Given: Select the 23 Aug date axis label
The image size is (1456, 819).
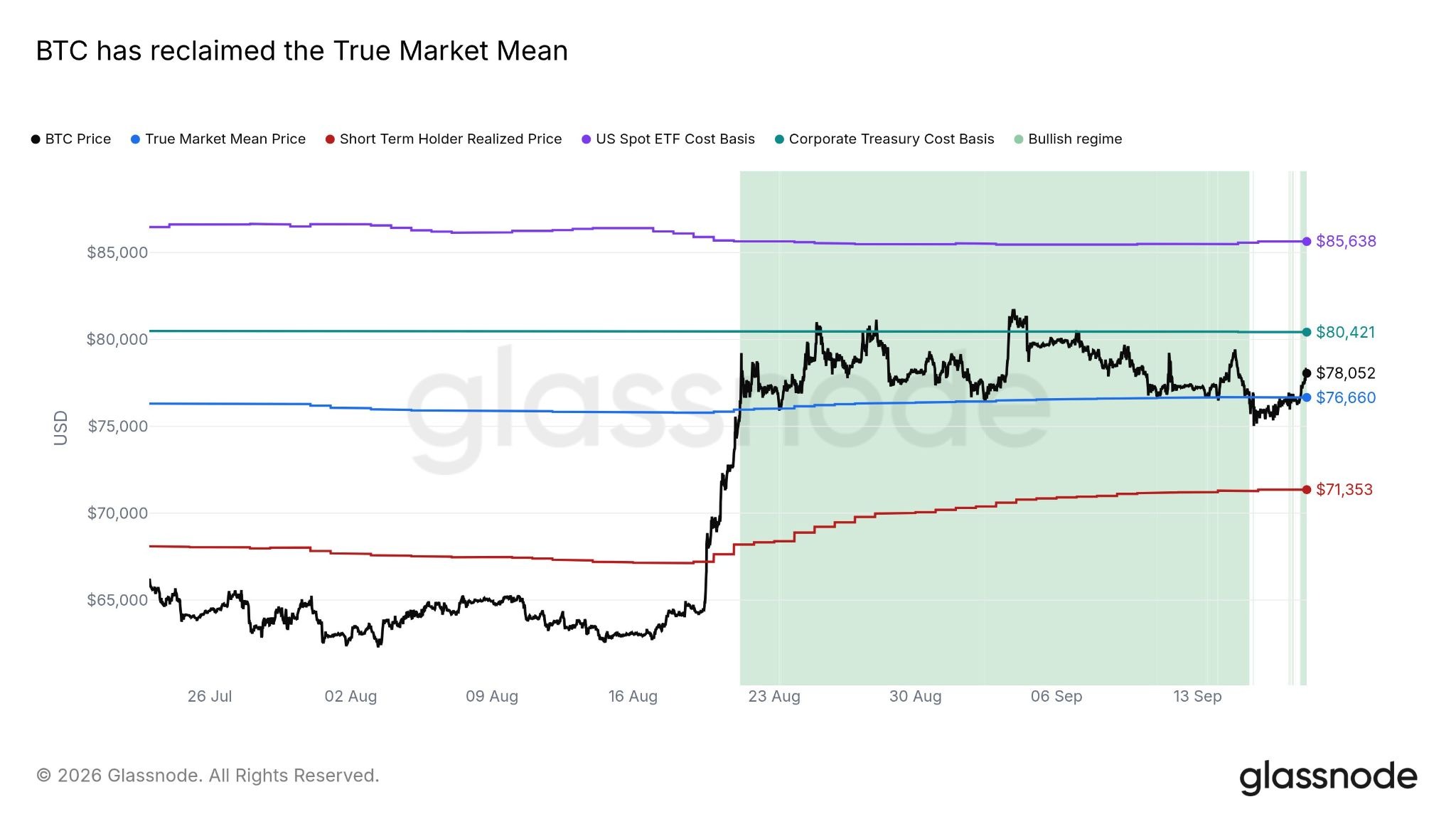Looking at the screenshot, I should click(x=774, y=697).
